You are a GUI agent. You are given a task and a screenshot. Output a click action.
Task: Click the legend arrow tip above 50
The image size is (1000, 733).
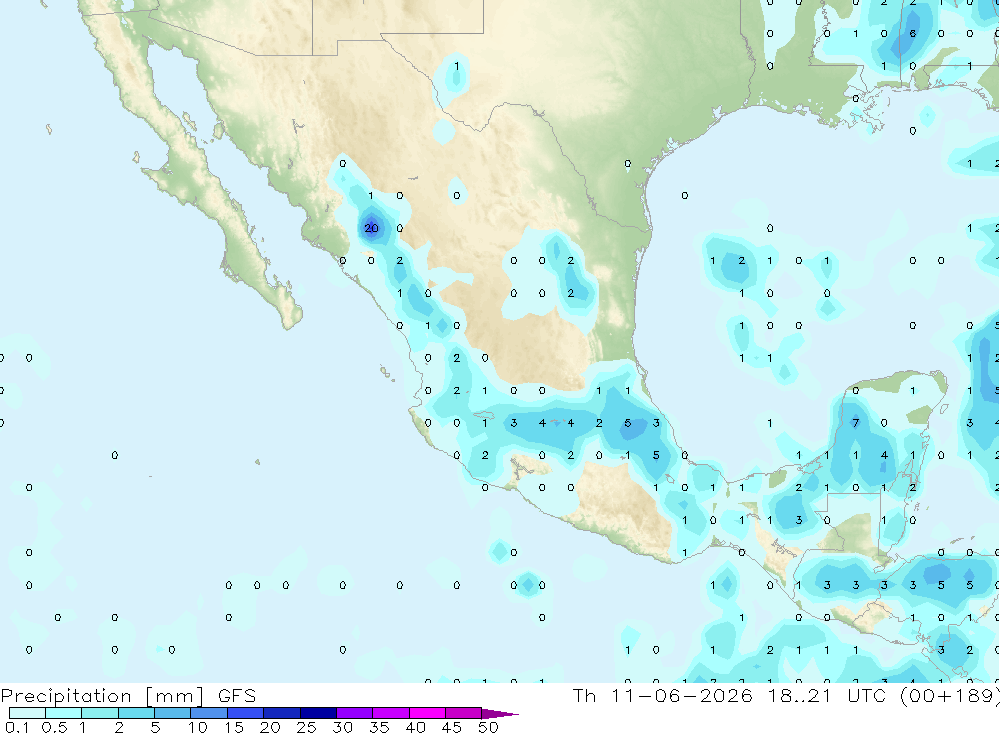(499, 714)
